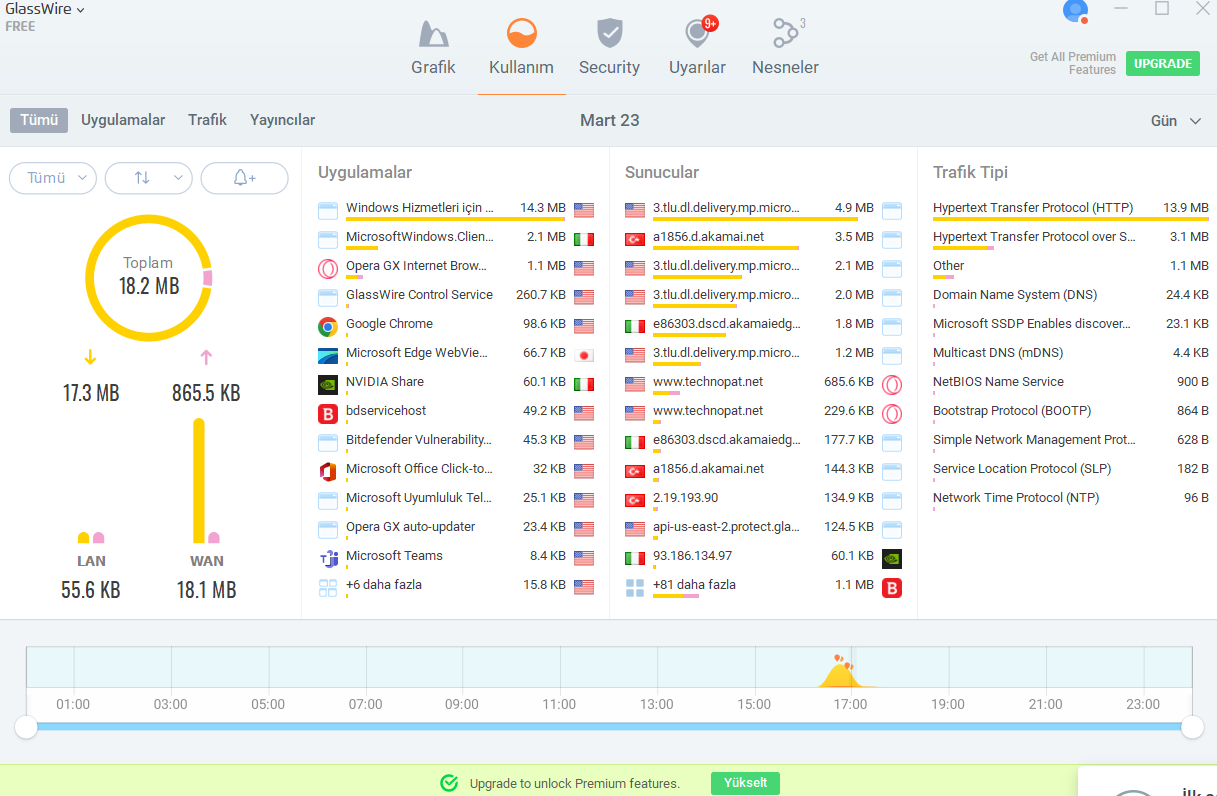Click Opera GX auto-updater row
The image size is (1217, 796).
coord(455,528)
